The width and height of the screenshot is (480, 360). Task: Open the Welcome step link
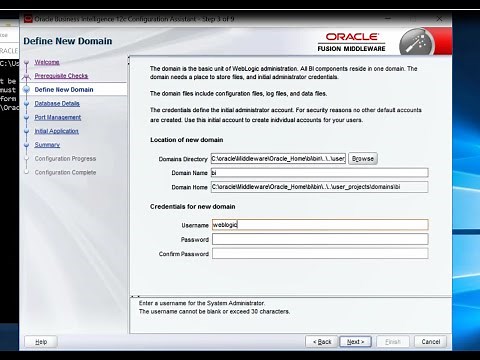point(47,62)
